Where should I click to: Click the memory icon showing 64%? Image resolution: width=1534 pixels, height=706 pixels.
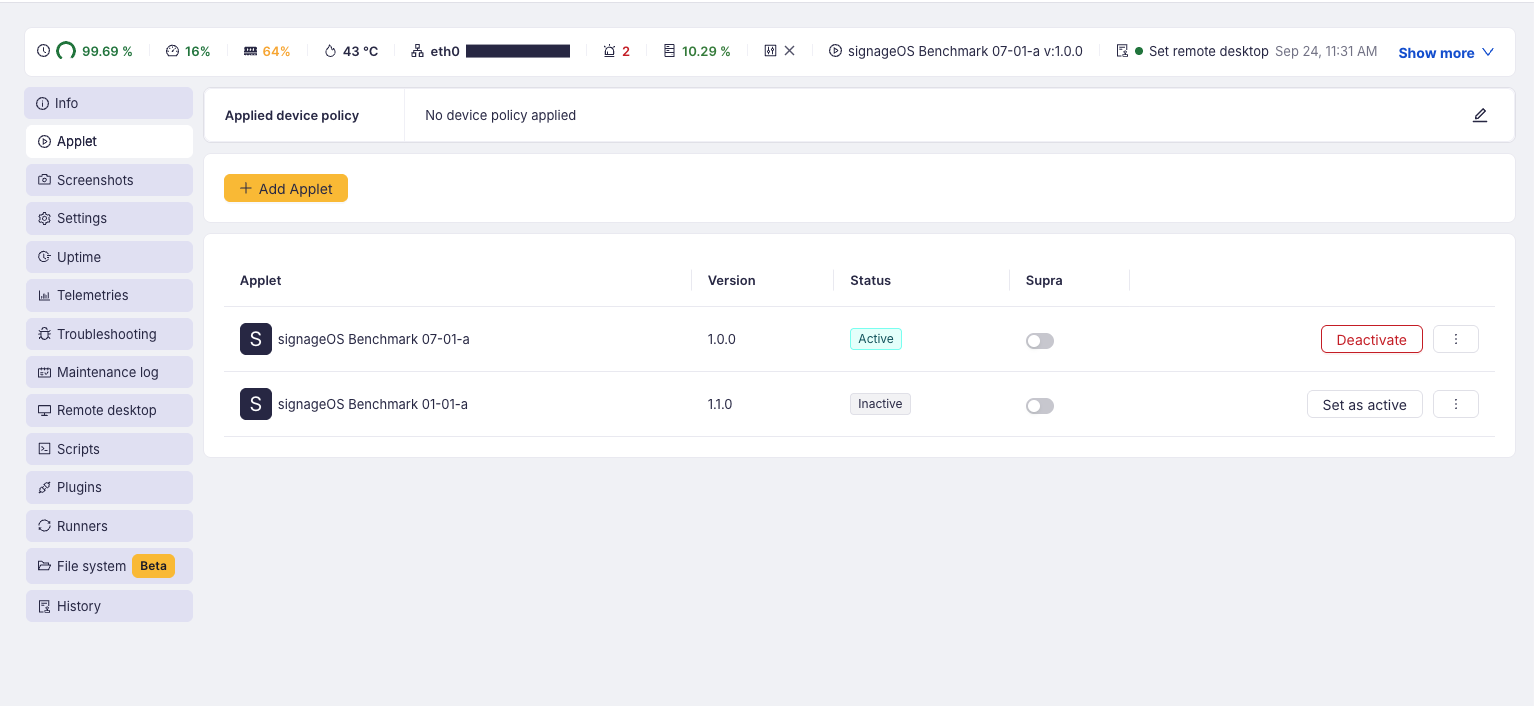click(250, 51)
